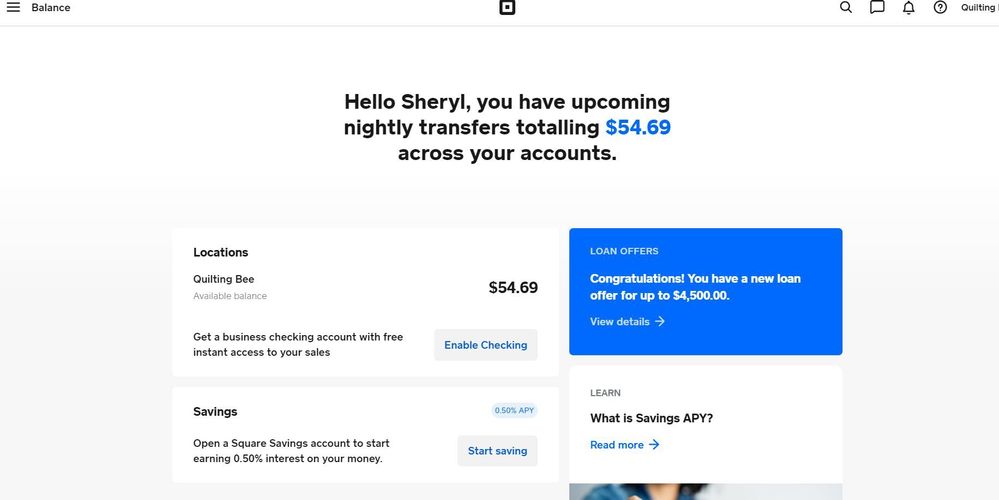Viewport: 999px width, 500px height.
Task: Open the View details loan link
Action: pyautogui.click(x=620, y=322)
